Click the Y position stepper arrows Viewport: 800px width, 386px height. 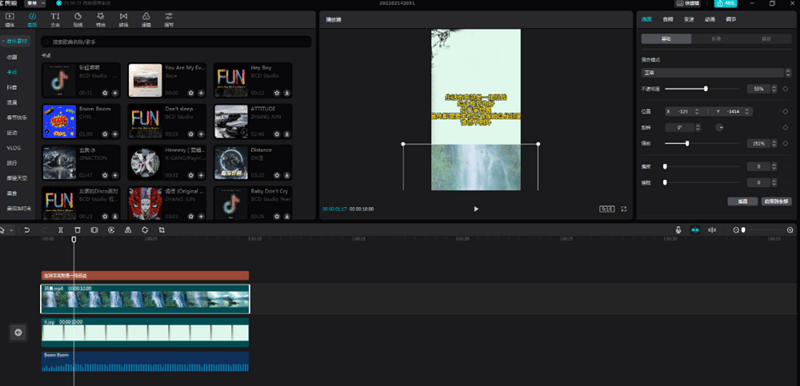(748, 111)
